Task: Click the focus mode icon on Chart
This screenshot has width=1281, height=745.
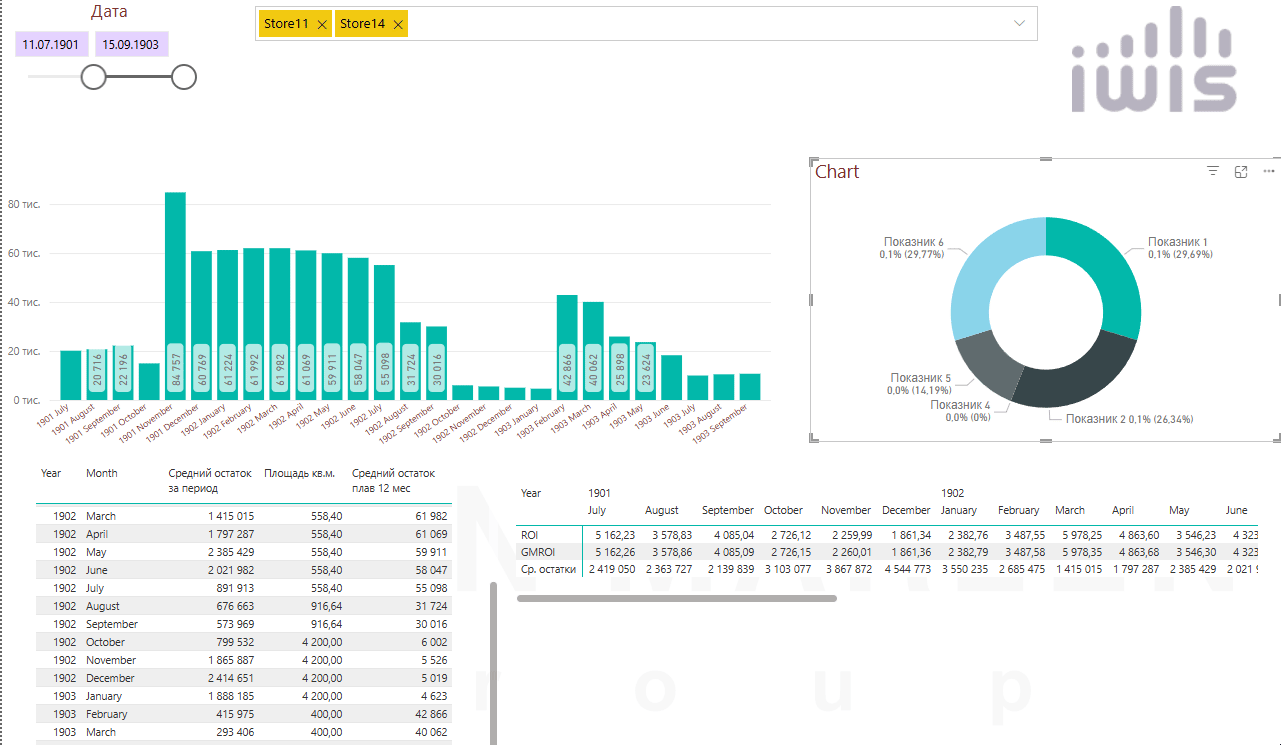Action: pyautogui.click(x=1241, y=172)
